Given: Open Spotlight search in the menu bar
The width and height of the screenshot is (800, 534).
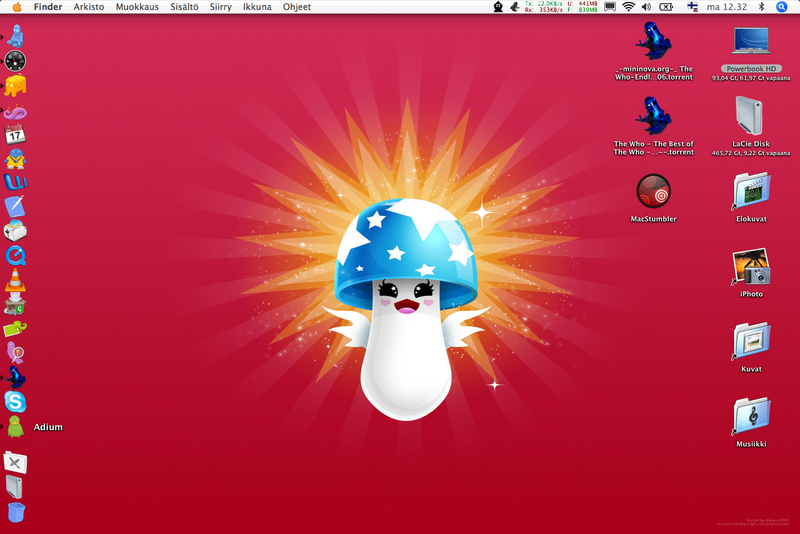Looking at the screenshot, I should (781, 7).
